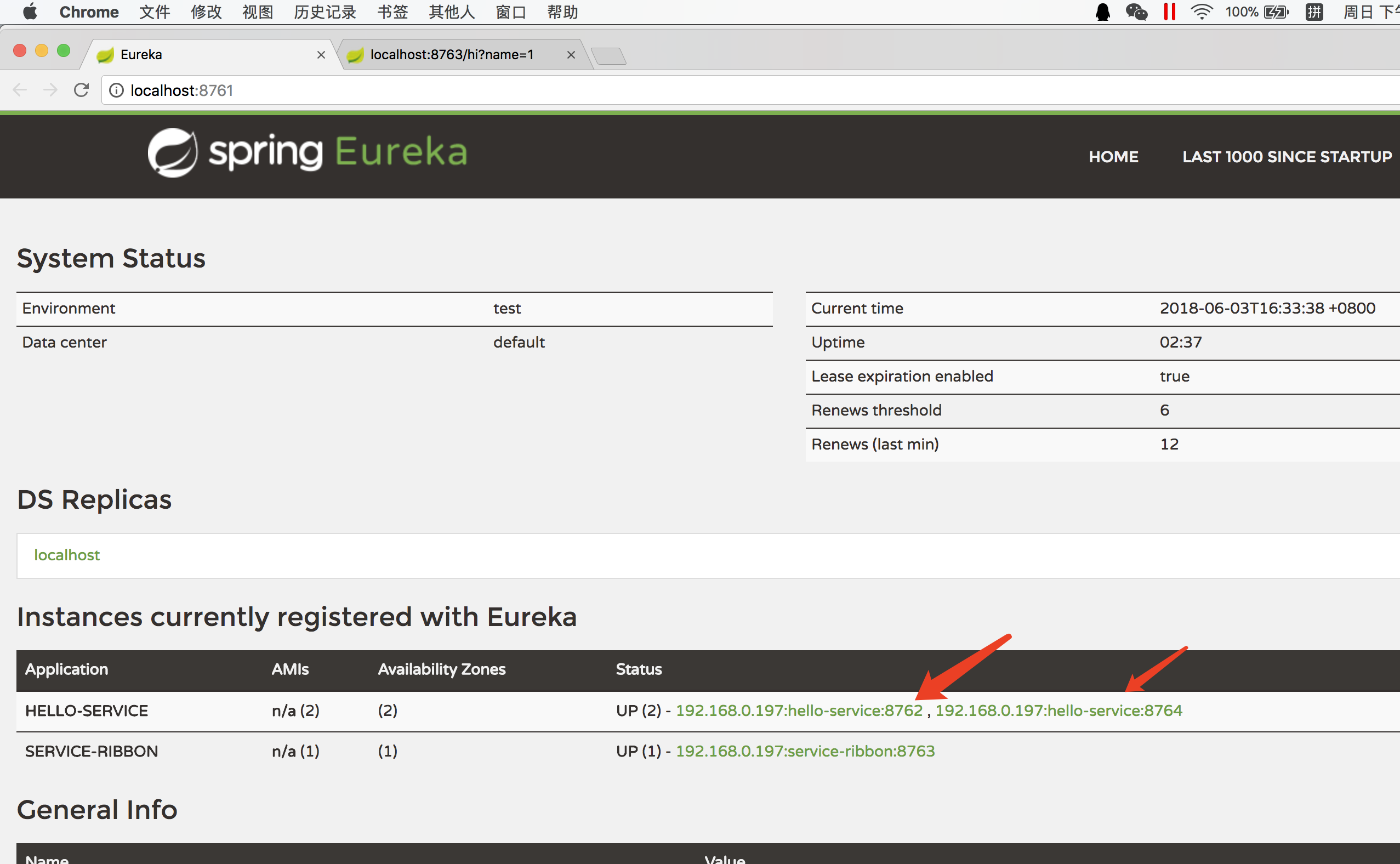Image resolution: width=1400 pixels, height=864 pixels.
Task: Open the 修改 menu
Action: (206, 12)
